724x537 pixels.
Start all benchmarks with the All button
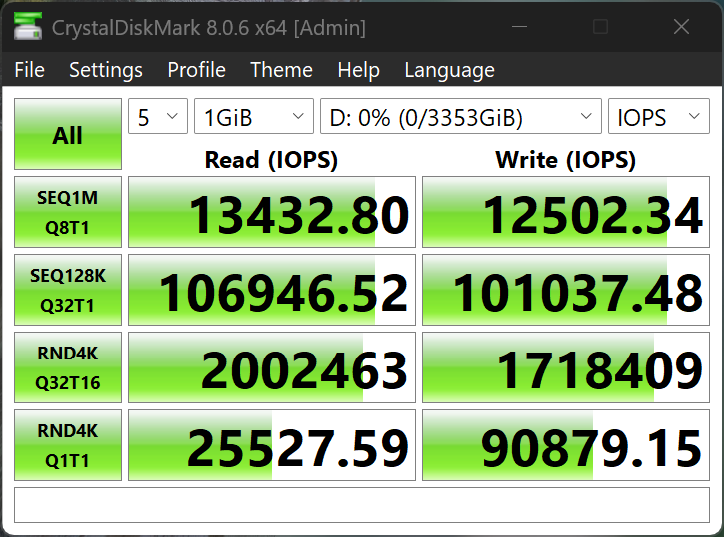point(68,134)
